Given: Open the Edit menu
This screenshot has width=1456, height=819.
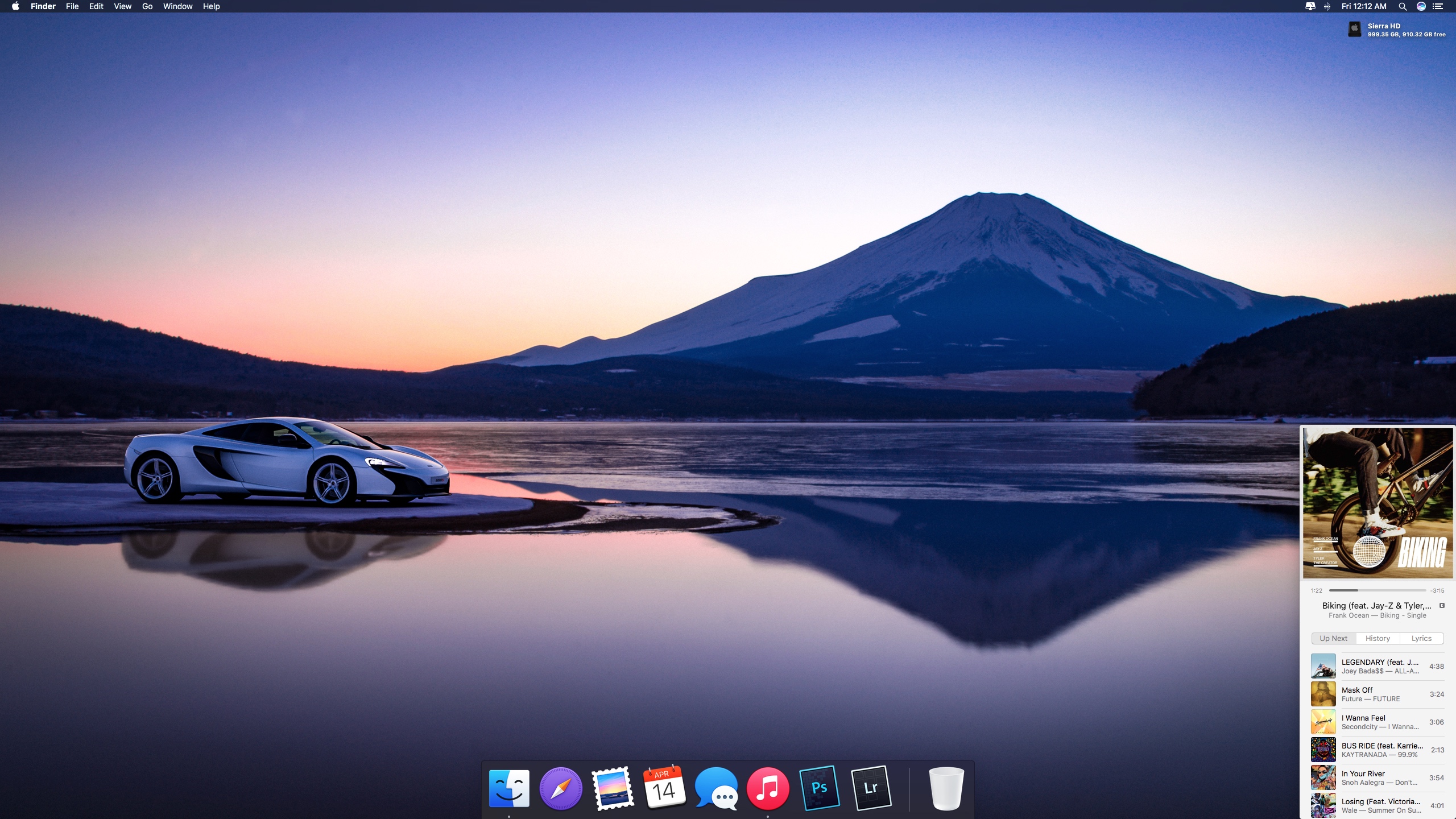Looking at the screenshot, I should tap(96, 6).
